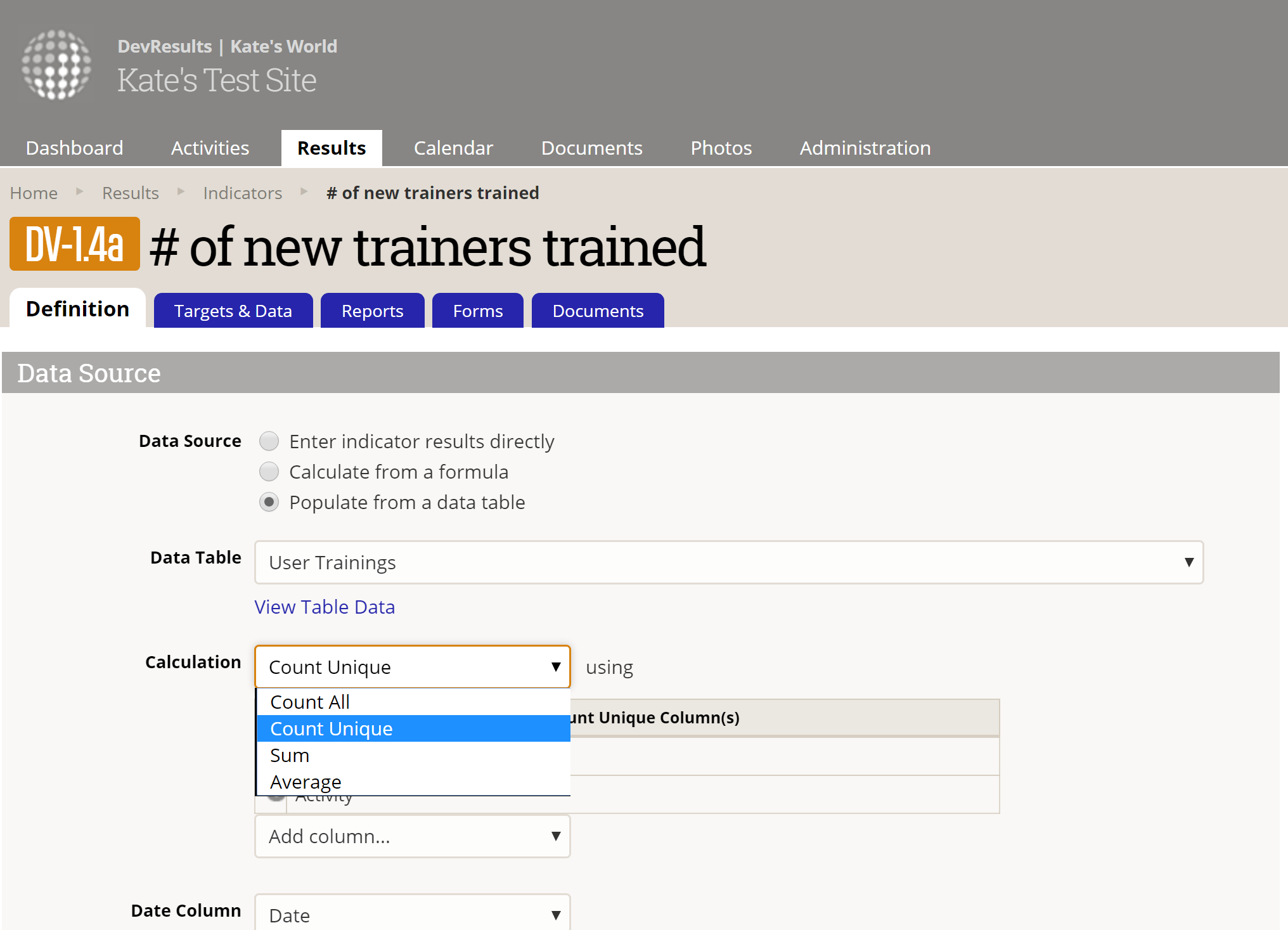The image size is (1288, 930).
Task: Expand the Add column dropdown
Action: 412,836
